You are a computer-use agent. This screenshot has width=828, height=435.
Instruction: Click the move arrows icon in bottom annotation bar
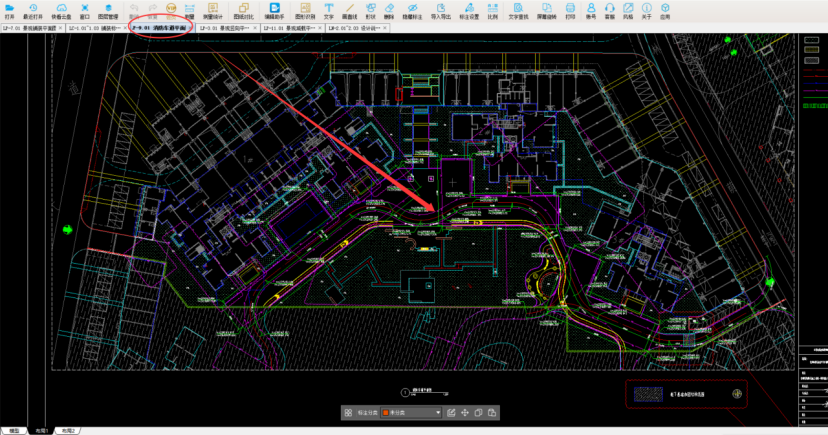click(x=465, y=412)
